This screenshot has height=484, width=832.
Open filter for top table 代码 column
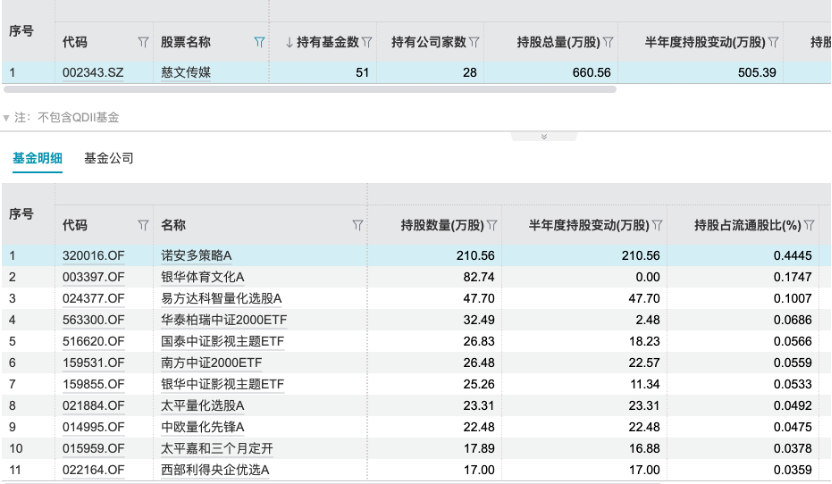(143, 42)
